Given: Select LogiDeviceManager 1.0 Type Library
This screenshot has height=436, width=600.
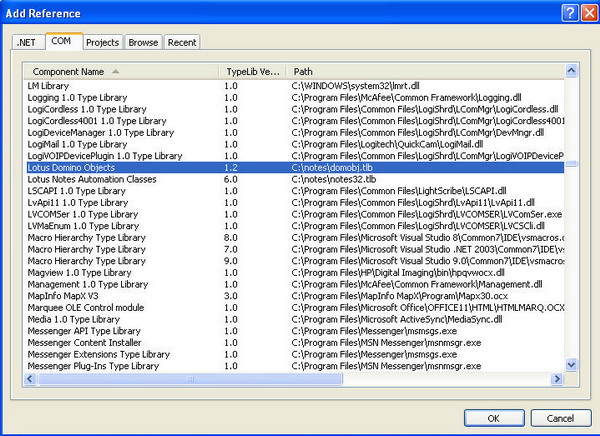Looking at the screenshot, I should 295,132.
